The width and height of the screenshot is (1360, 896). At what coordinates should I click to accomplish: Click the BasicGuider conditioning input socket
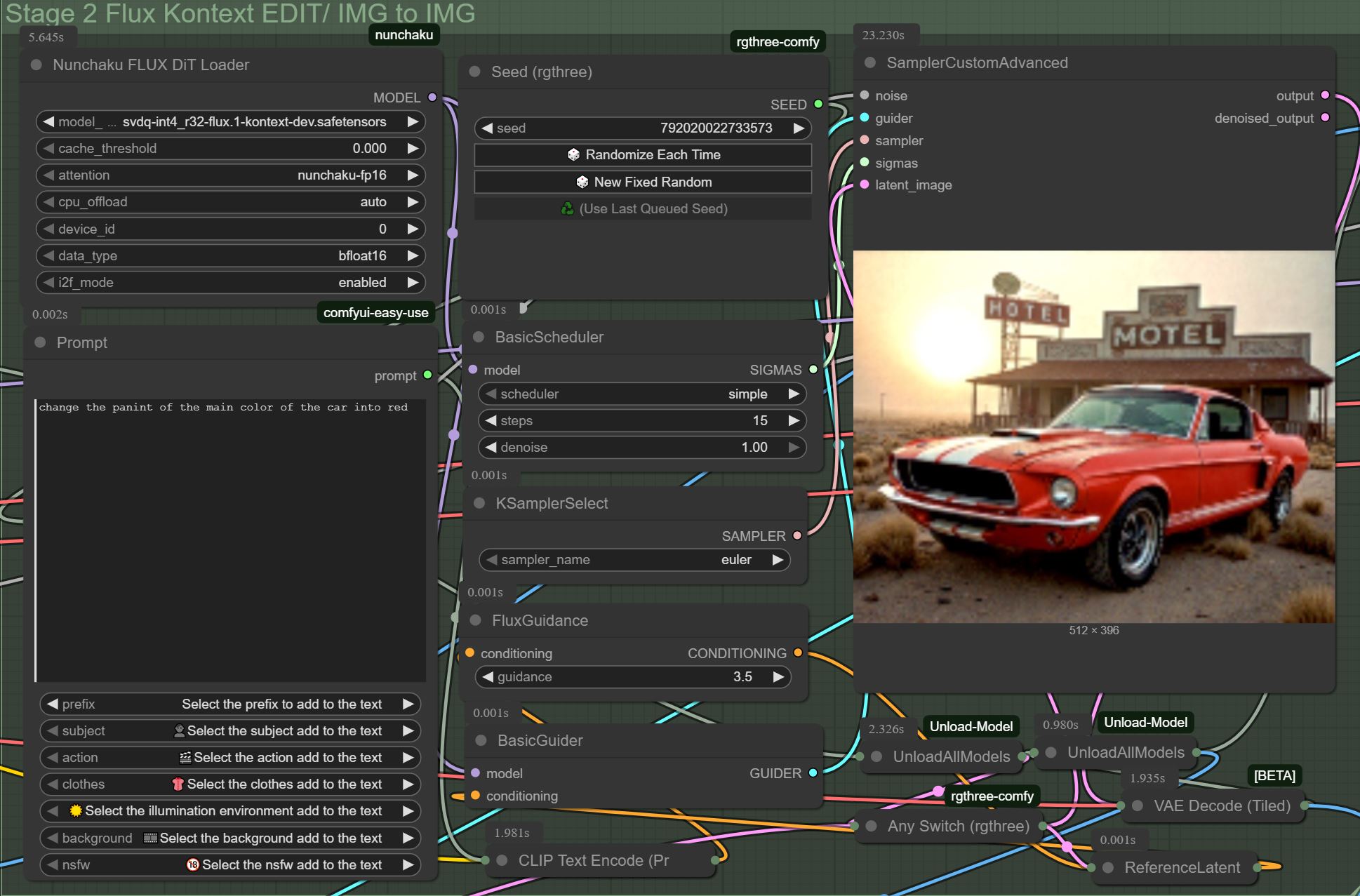(475, 795)
